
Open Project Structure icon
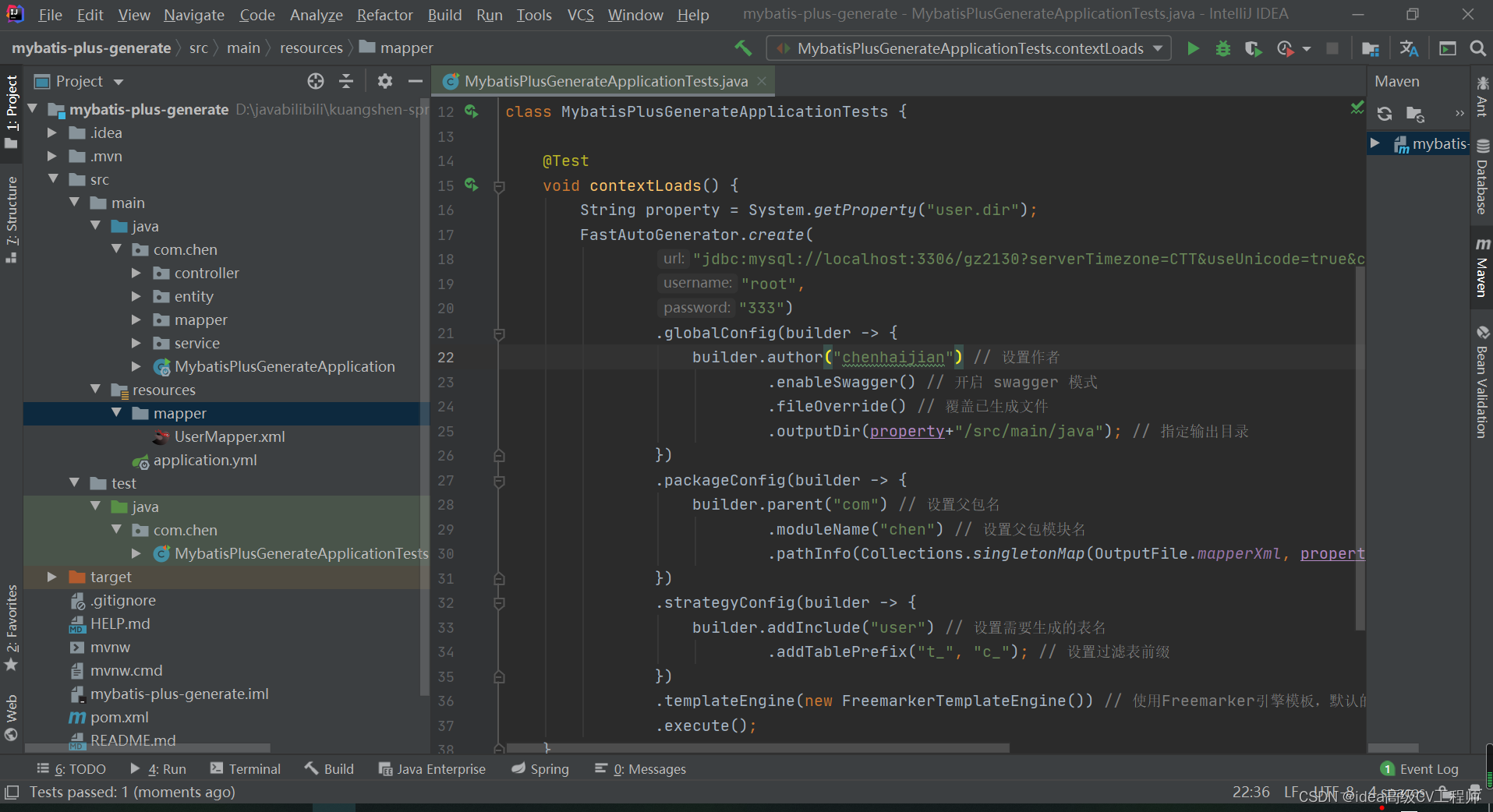point(1370,48)
